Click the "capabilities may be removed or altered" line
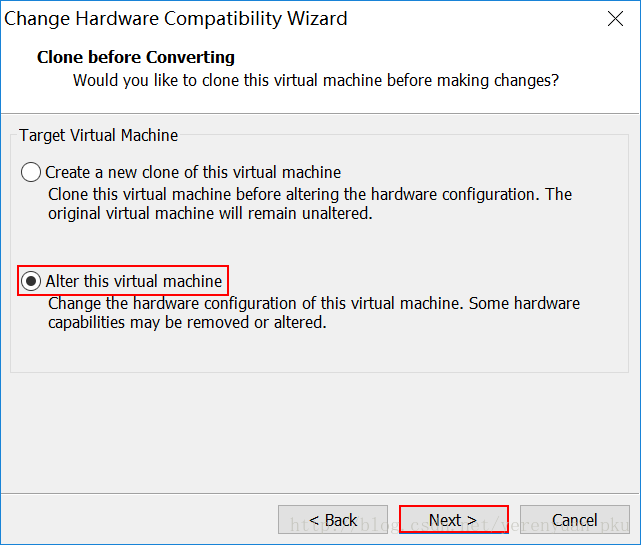Image resolution: width=641 pixels, height=545 pixels. pyautogui.click(x=187, y=323)
